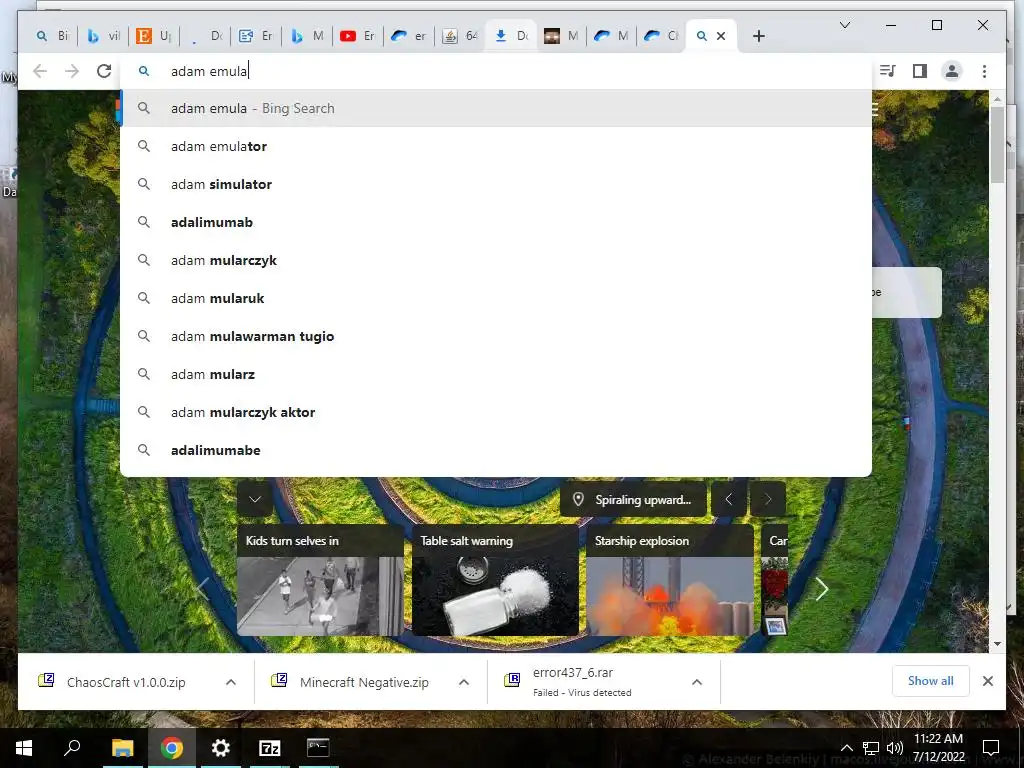Open Command Prompt taskbar icon

(x=318, y=748)
